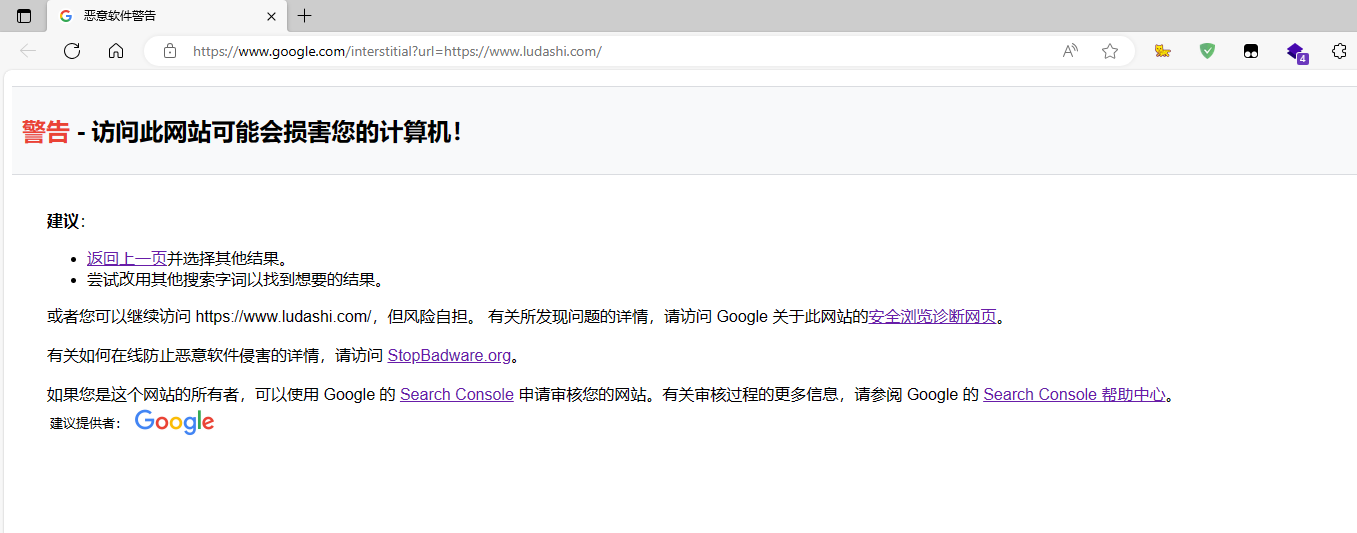Open the purple extension with badge 4
This screenshot has width=1357, height=533.
(1295, 51)
